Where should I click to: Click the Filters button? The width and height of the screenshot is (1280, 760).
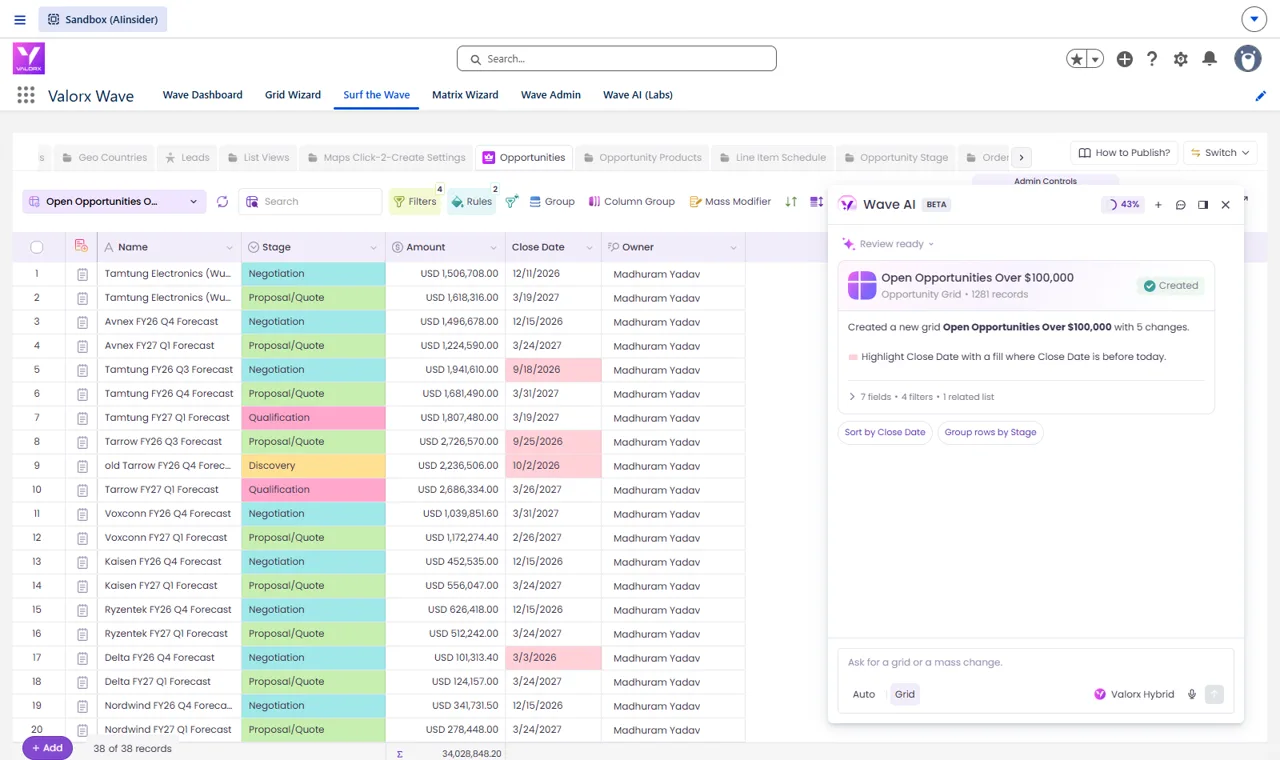[414, 202]
